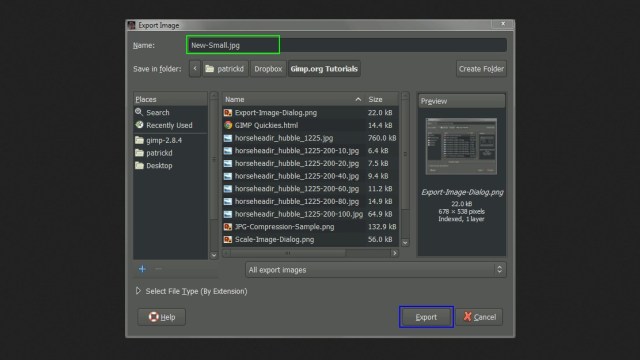Click the Places panel down scroll arrow
The height and width of the screenshot is (360, 640).
214,255
